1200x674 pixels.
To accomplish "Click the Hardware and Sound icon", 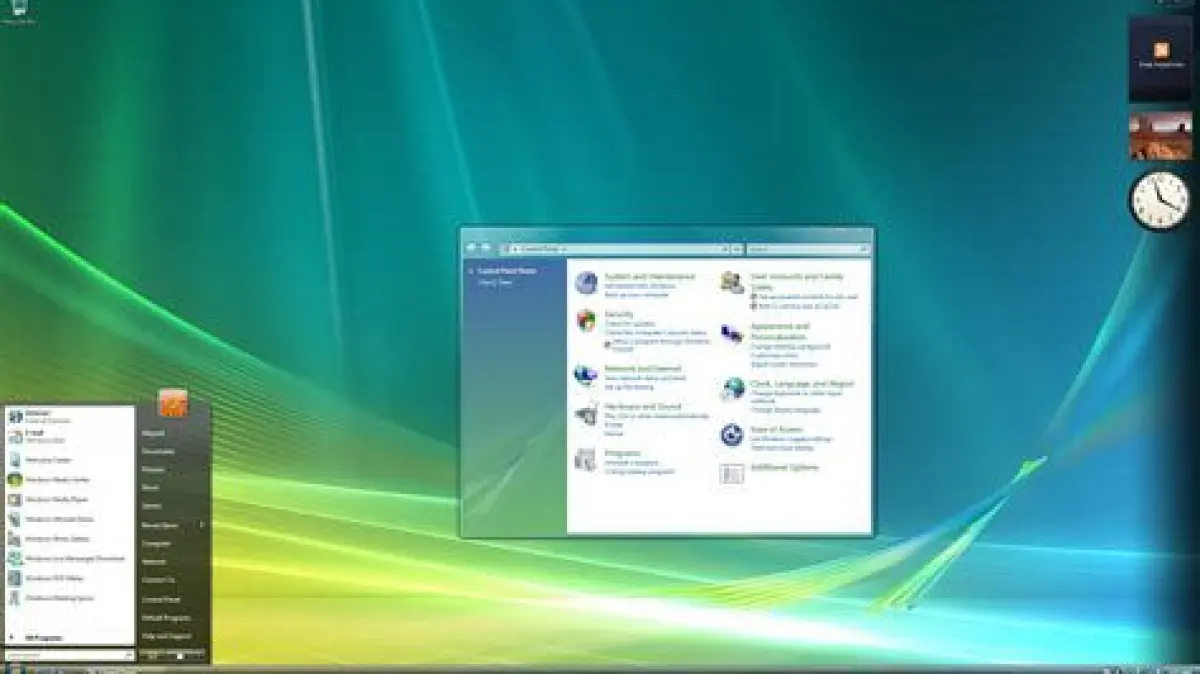I will [x=586, y=414].
